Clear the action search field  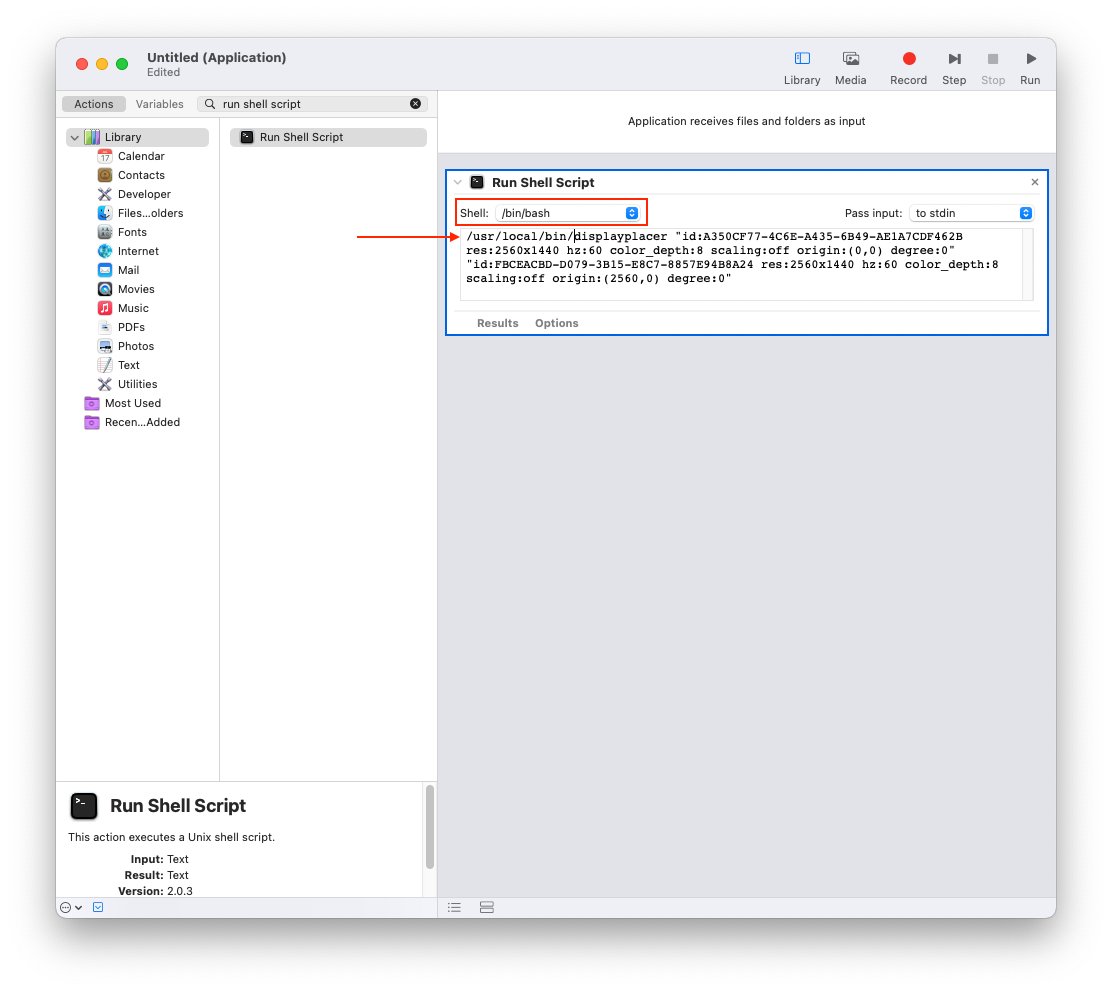[x=416, y=104]
